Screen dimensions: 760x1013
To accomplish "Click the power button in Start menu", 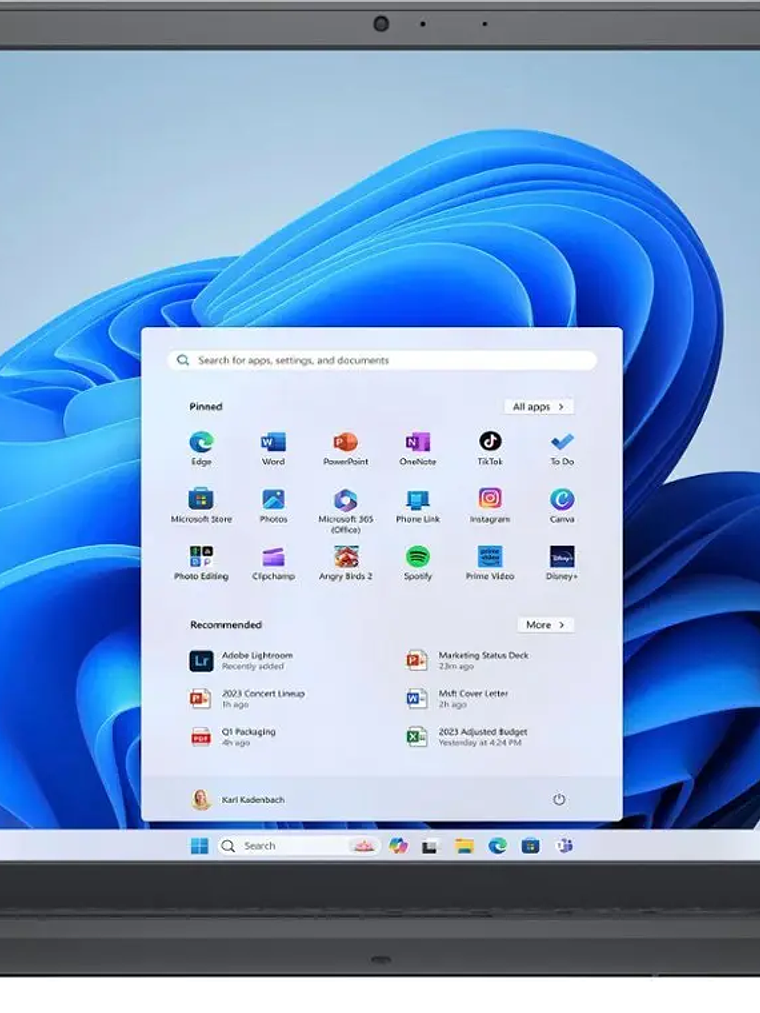I will click(559, 799).
